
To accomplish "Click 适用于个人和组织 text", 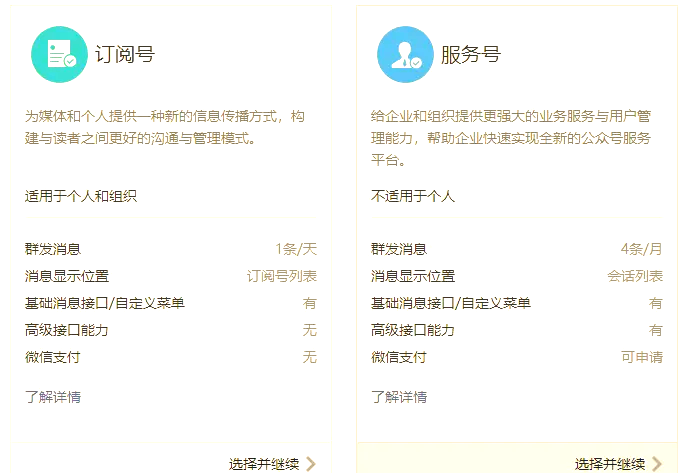I will pyautogui.click(x=81, y=196).
